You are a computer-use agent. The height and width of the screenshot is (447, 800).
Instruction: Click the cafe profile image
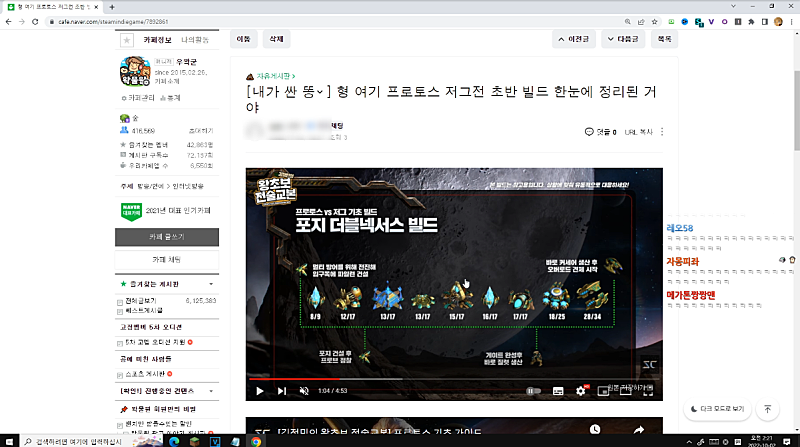click(135, 71)
